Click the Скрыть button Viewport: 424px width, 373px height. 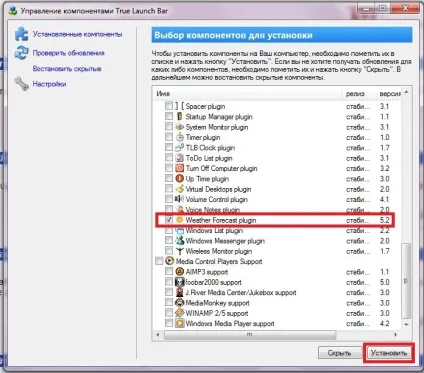point(340,353)
